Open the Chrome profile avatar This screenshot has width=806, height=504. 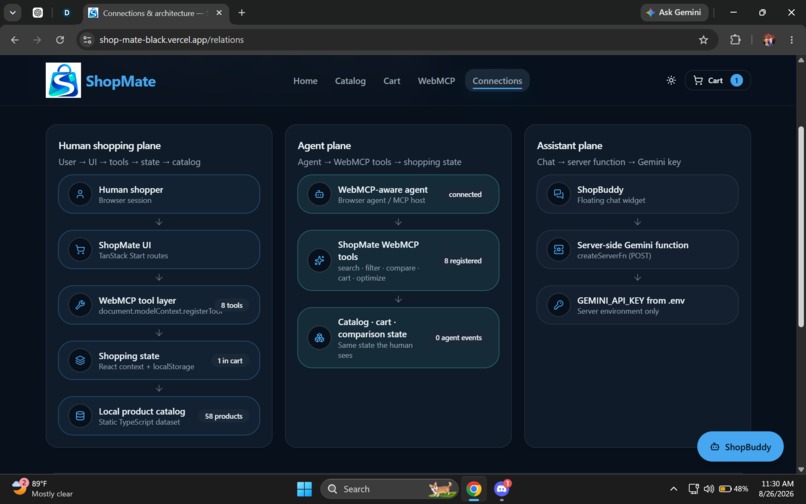click(768, 40)
